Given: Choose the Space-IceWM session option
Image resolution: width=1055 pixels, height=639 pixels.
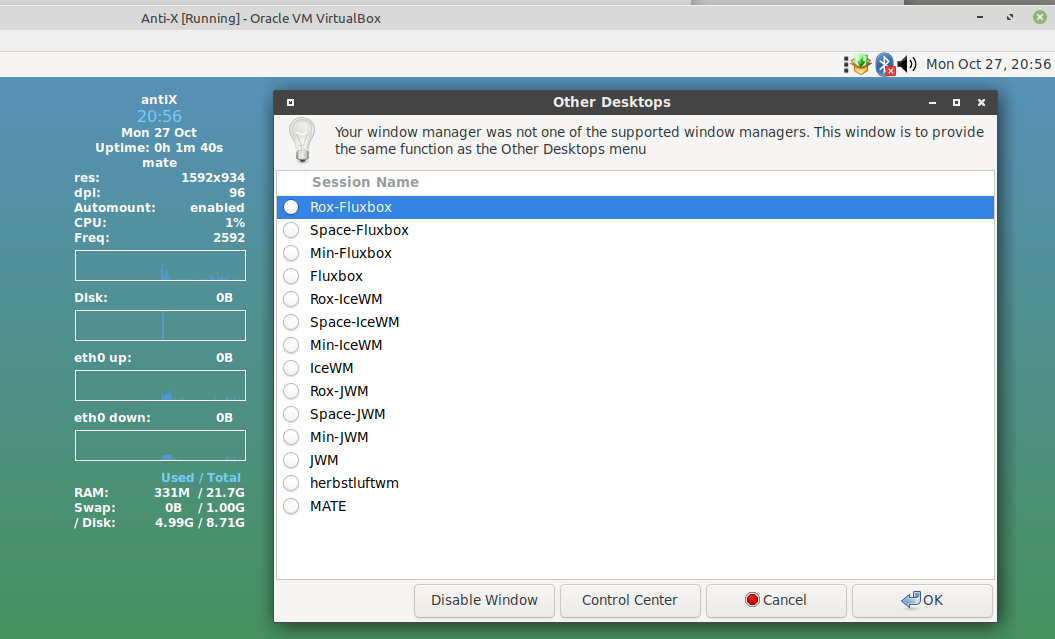Looking at the screenshot, I should (291, 322).
